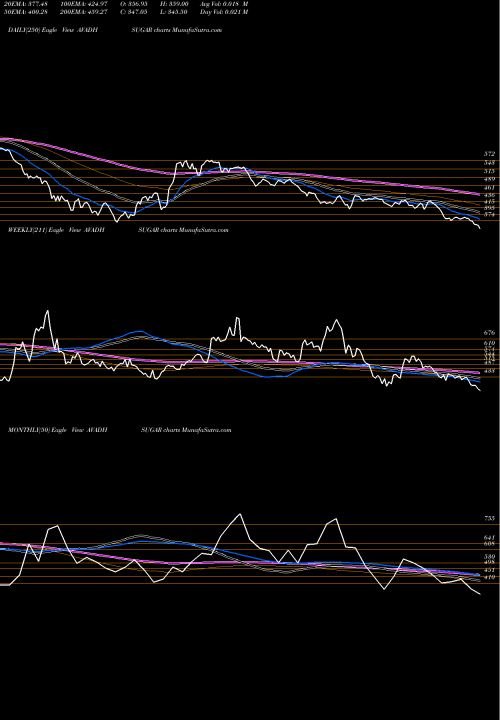Select the close price readout
The width and height of the screenshot is (500, 720).
(136, 12)
